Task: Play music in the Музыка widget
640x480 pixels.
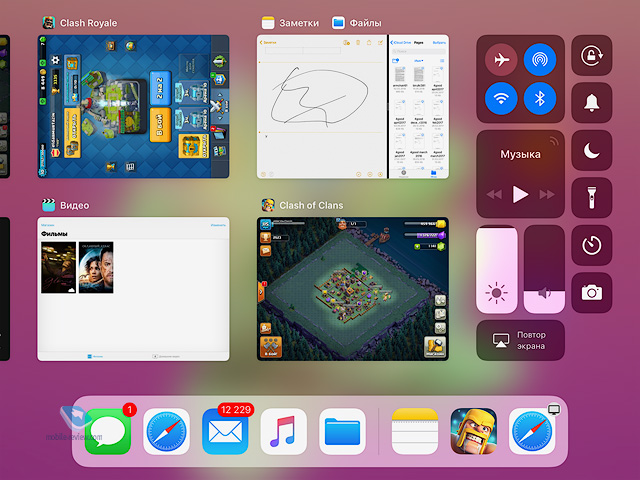Action: (x=520, y=194)
